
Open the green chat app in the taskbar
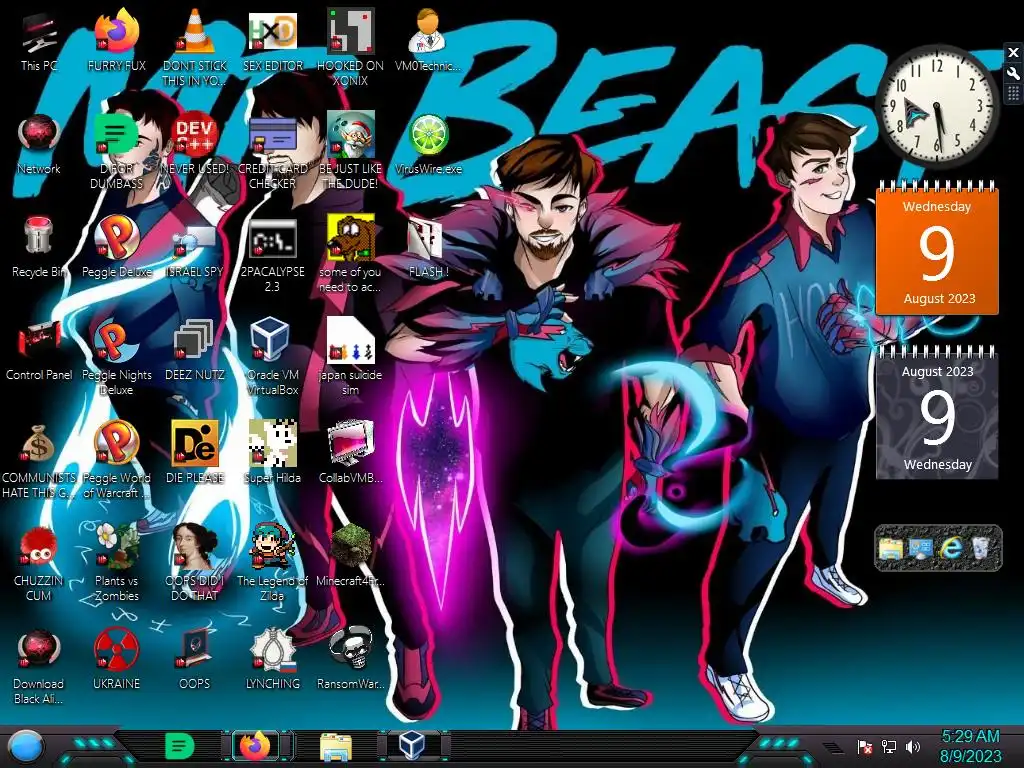click(180, 746)
